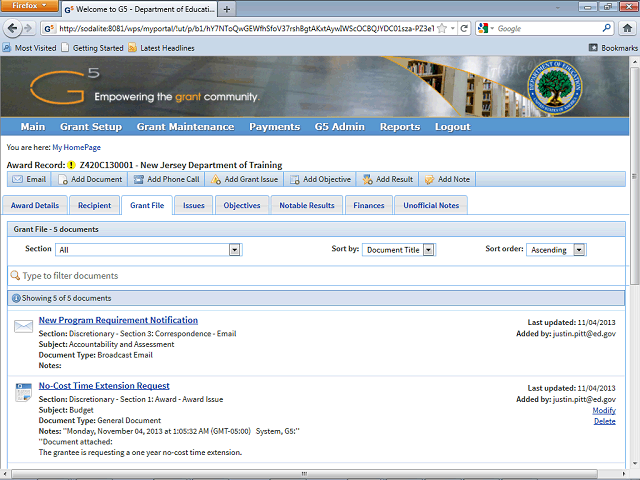Open the Firefox application menu dropdown

[x=29, y=6]
